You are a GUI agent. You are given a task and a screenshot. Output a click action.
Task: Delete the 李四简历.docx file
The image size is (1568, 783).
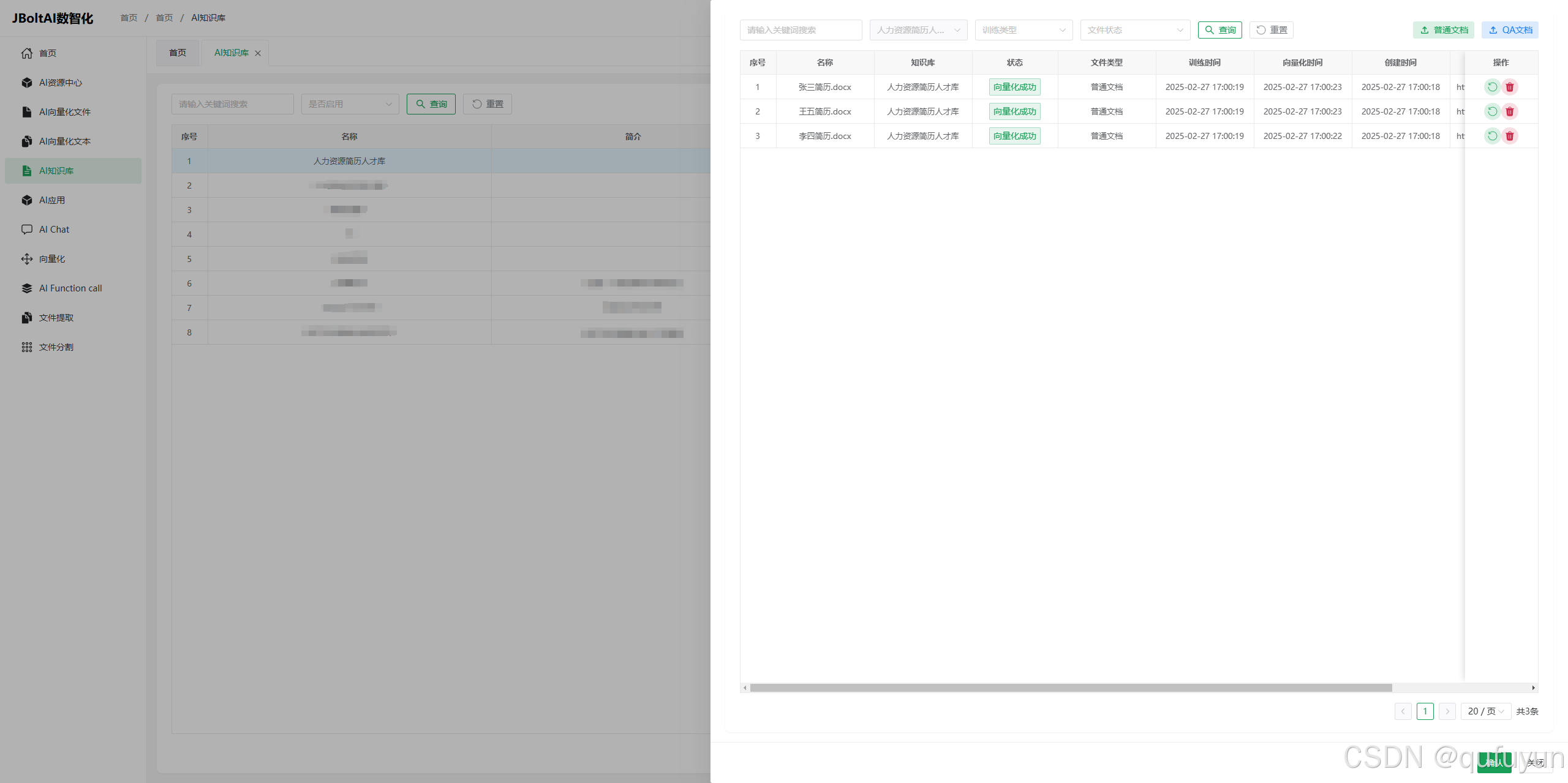pos(1510,136)
